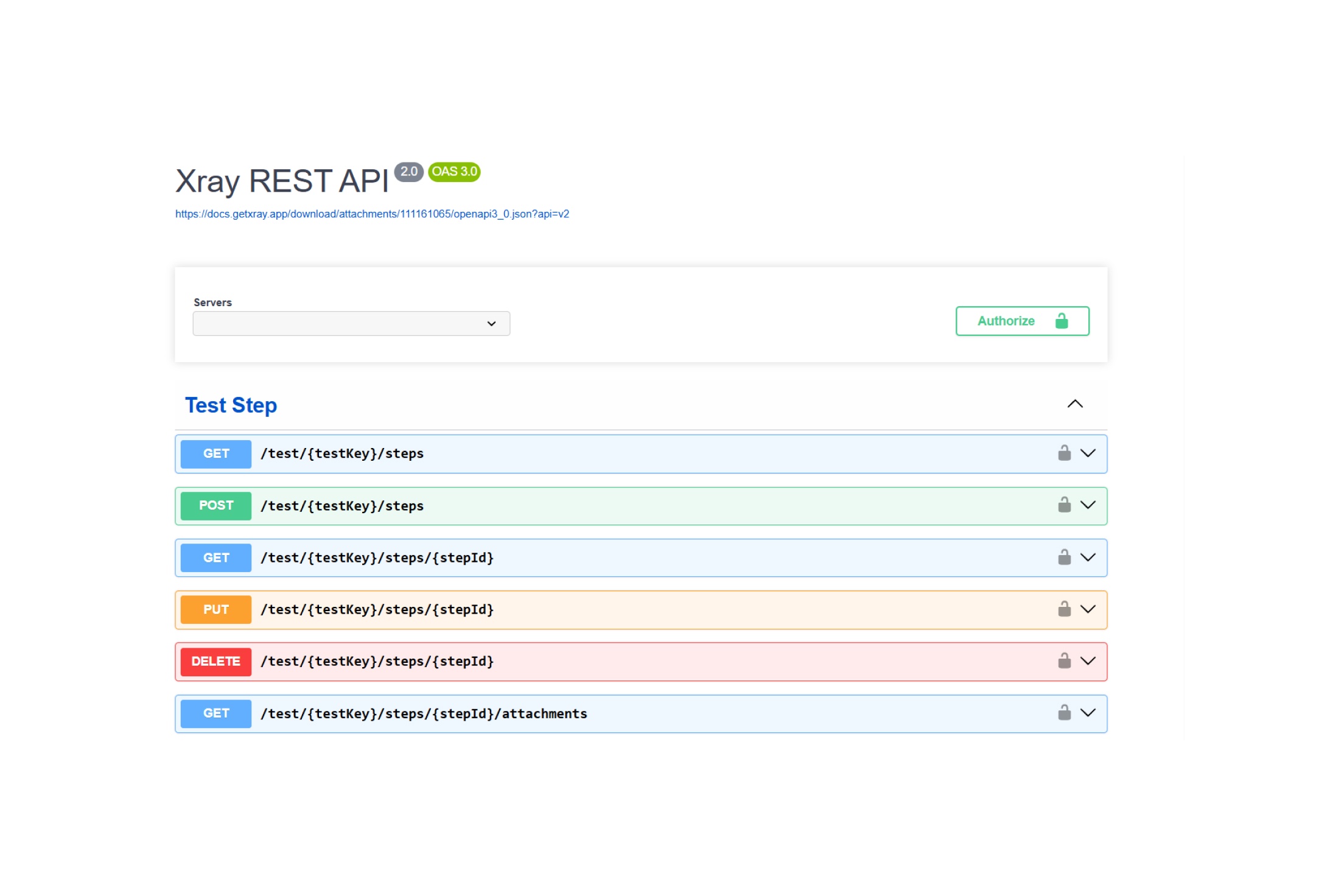This screenshot has width=1341, height=896.
Task: Click the POST method badge
Action: 216,505
